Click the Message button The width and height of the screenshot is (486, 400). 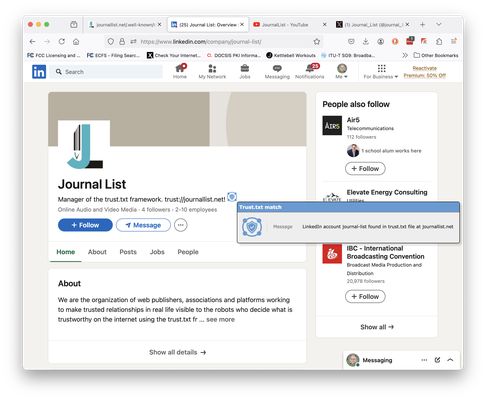point(143,225)
